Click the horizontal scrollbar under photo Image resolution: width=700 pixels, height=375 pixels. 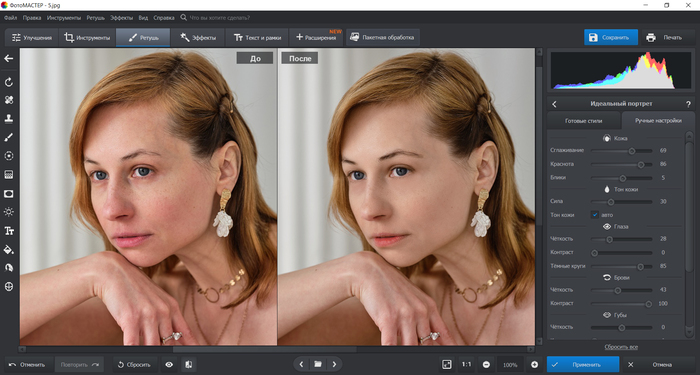tap(277, 349)
